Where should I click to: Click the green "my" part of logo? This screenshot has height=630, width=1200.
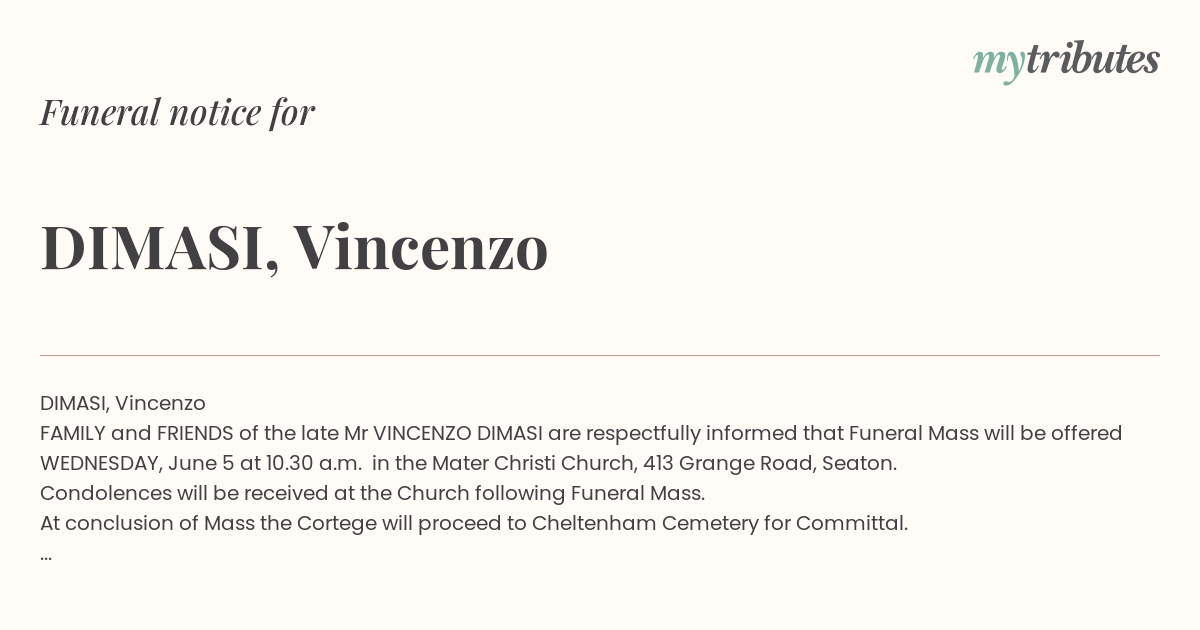pyautogui.click(x=999, y=62)
